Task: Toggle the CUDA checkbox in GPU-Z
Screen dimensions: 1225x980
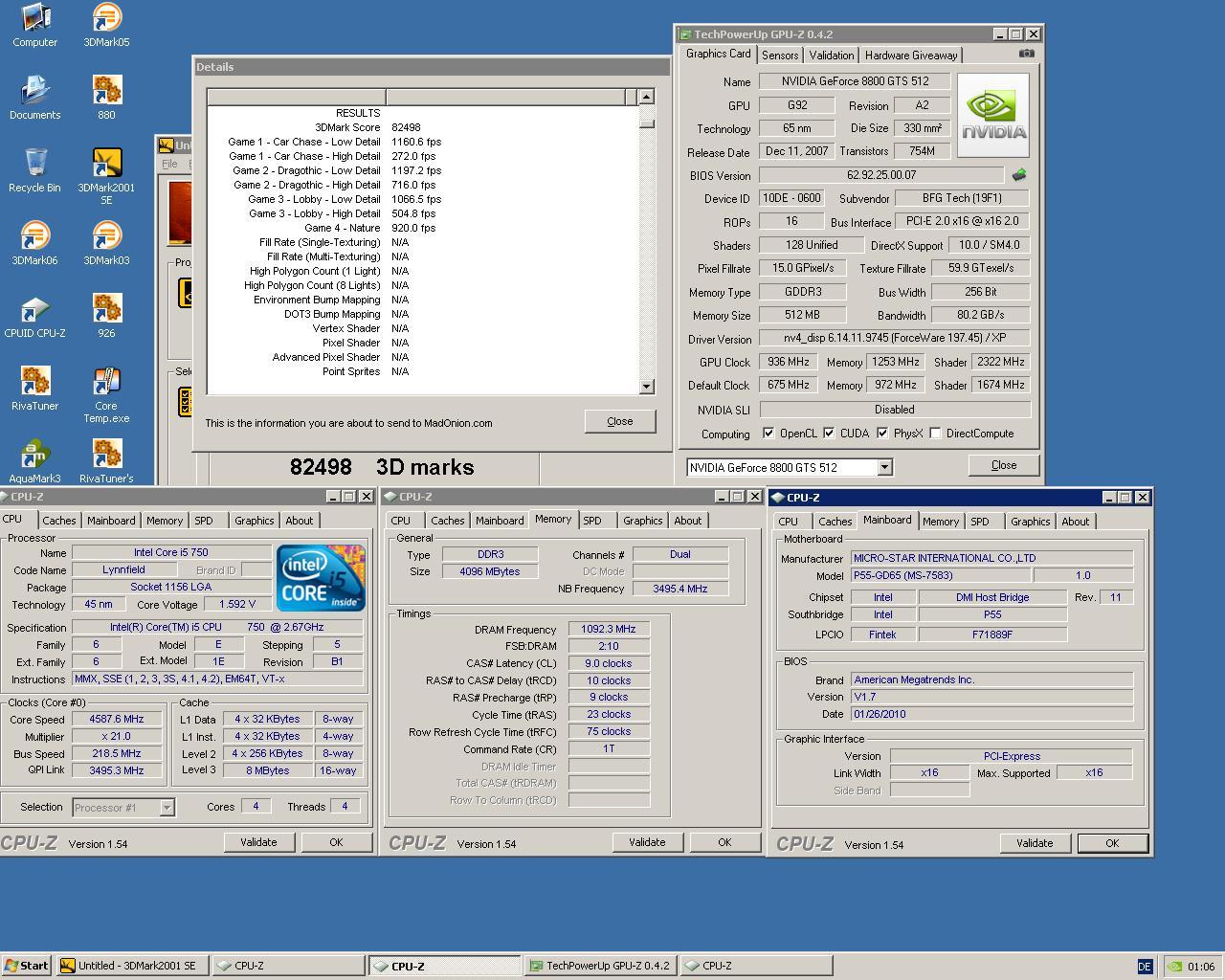Action: pos(829,434)
